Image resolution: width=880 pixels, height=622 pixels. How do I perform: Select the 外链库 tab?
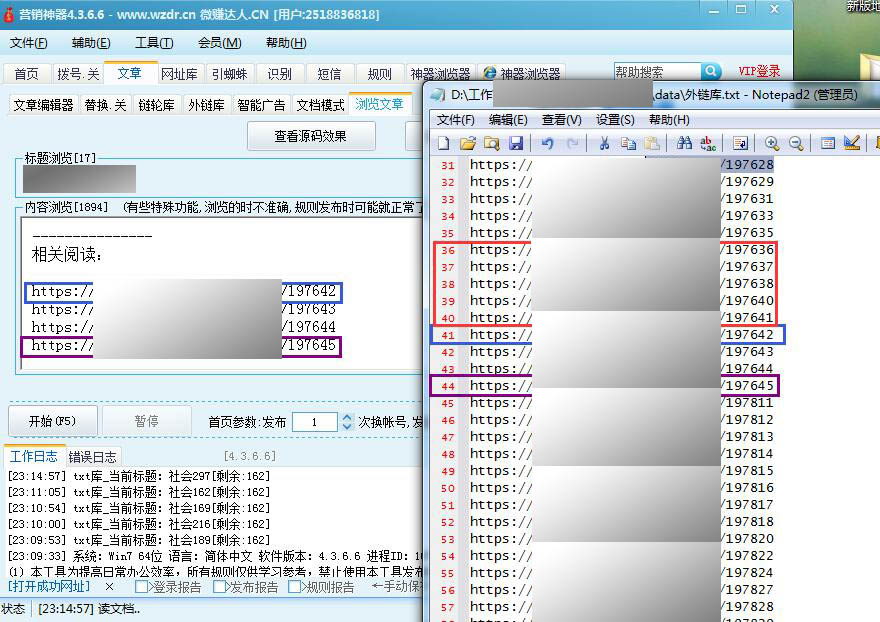pos(206,105)
